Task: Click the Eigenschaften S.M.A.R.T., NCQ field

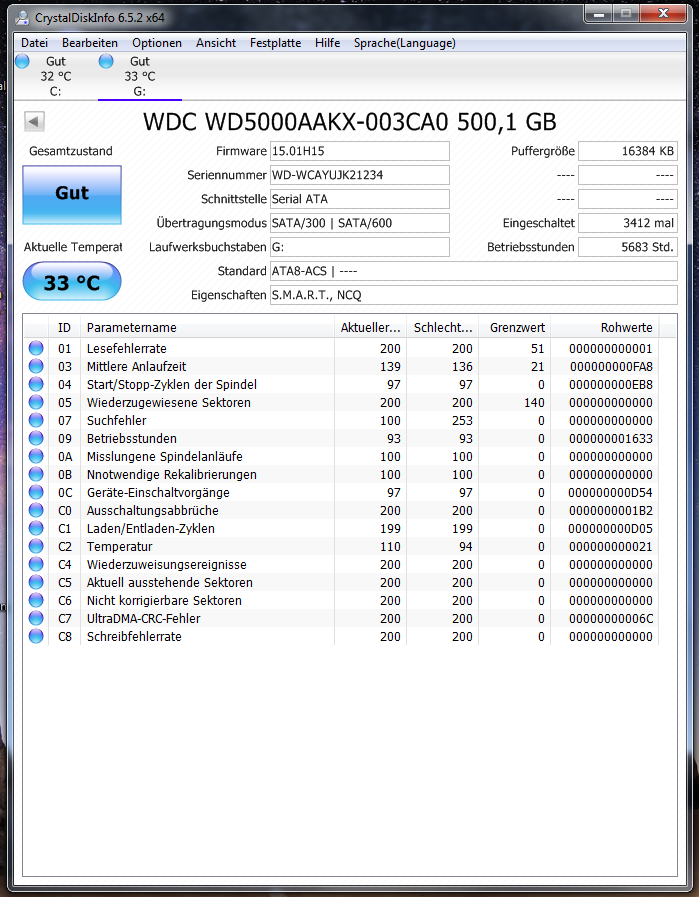Action: click(474, 295)
